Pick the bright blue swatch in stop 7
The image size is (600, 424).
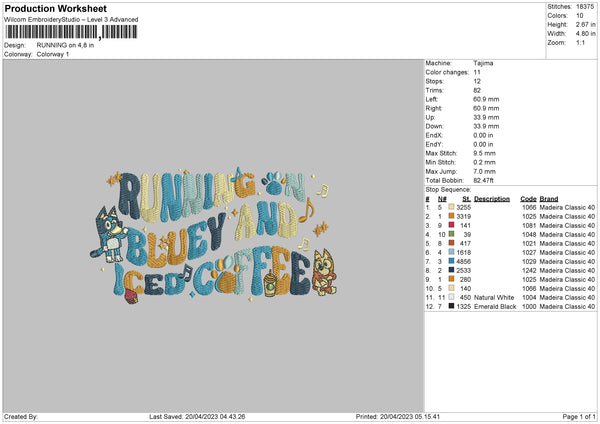[x=452, y=261]
